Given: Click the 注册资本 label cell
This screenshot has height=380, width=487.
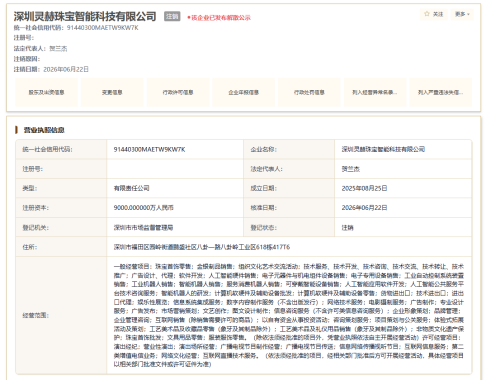Looking at the screenshot, I should (61, 208).
